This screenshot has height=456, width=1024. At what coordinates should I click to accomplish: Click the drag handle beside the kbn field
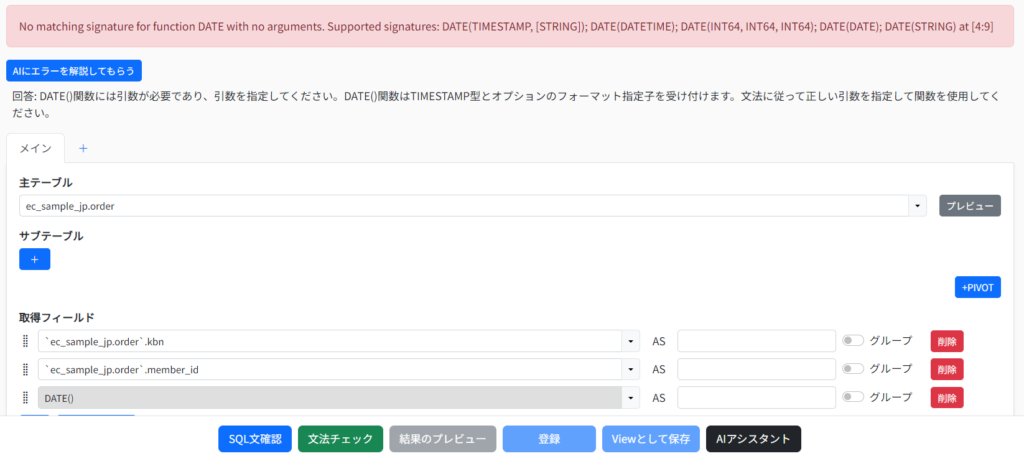coord(26,341)
